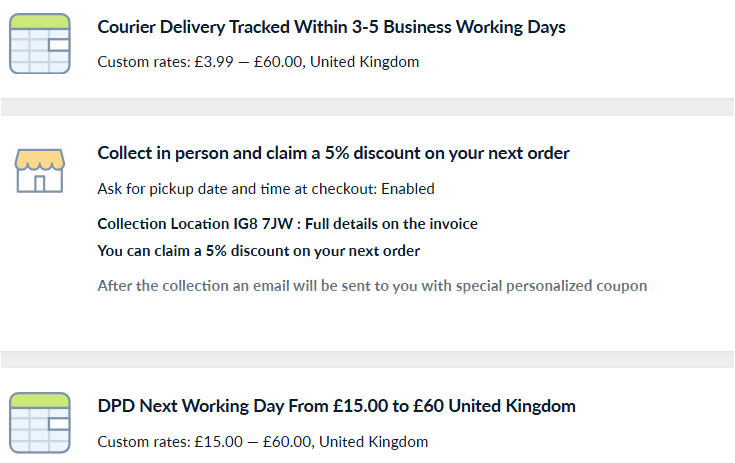Click the Courier Delivery rates table icon
This screenshot has height=463, width=735.
pos(40,43)
